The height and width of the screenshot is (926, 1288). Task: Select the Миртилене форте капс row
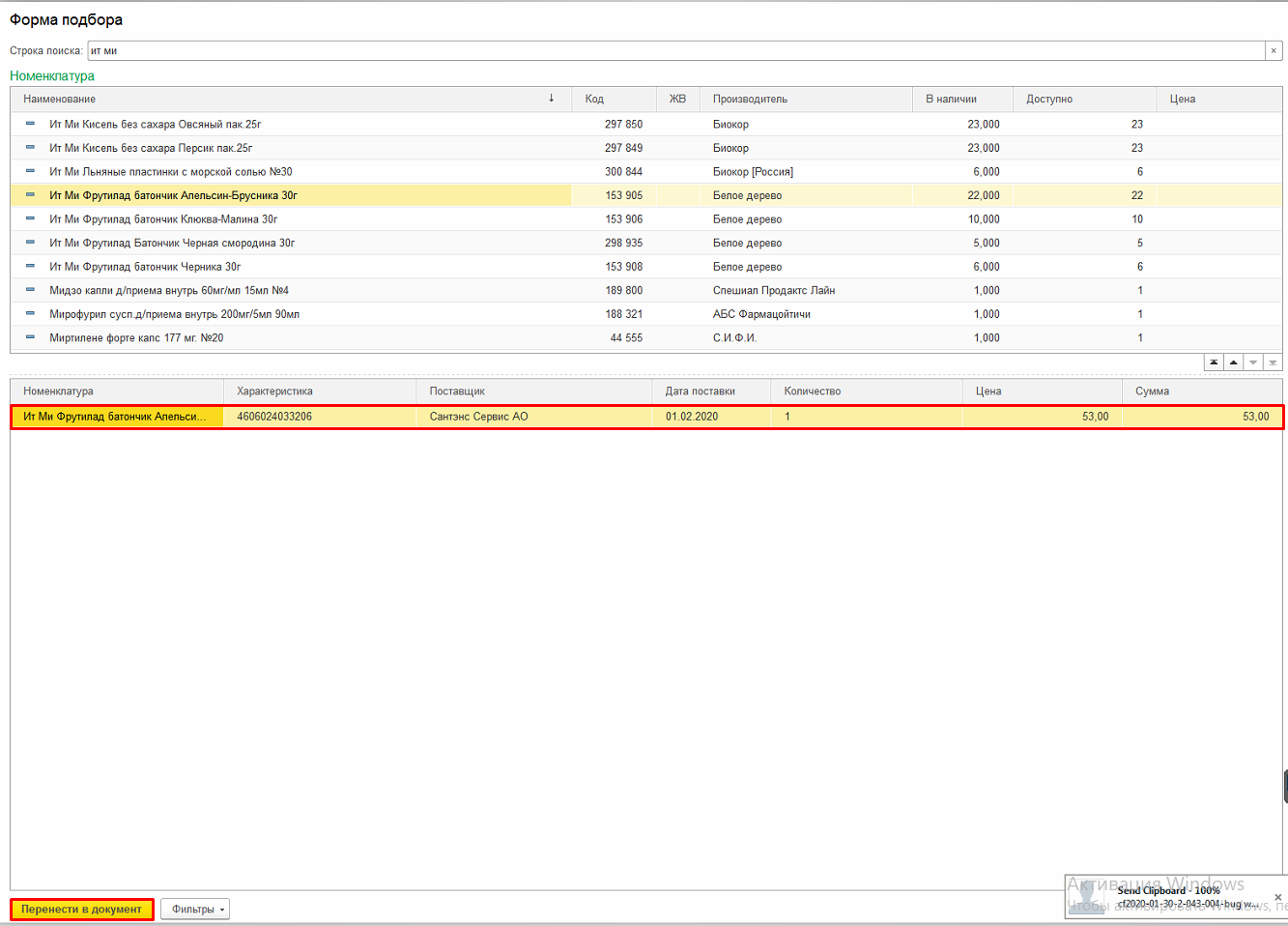pyautogui.click(x=136, y=338)
